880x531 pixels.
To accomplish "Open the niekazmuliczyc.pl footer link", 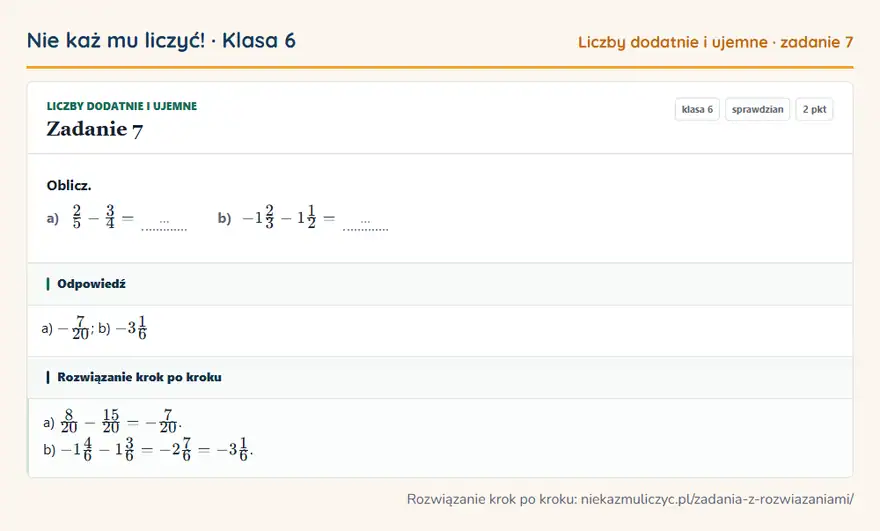I will coord(717,499).
